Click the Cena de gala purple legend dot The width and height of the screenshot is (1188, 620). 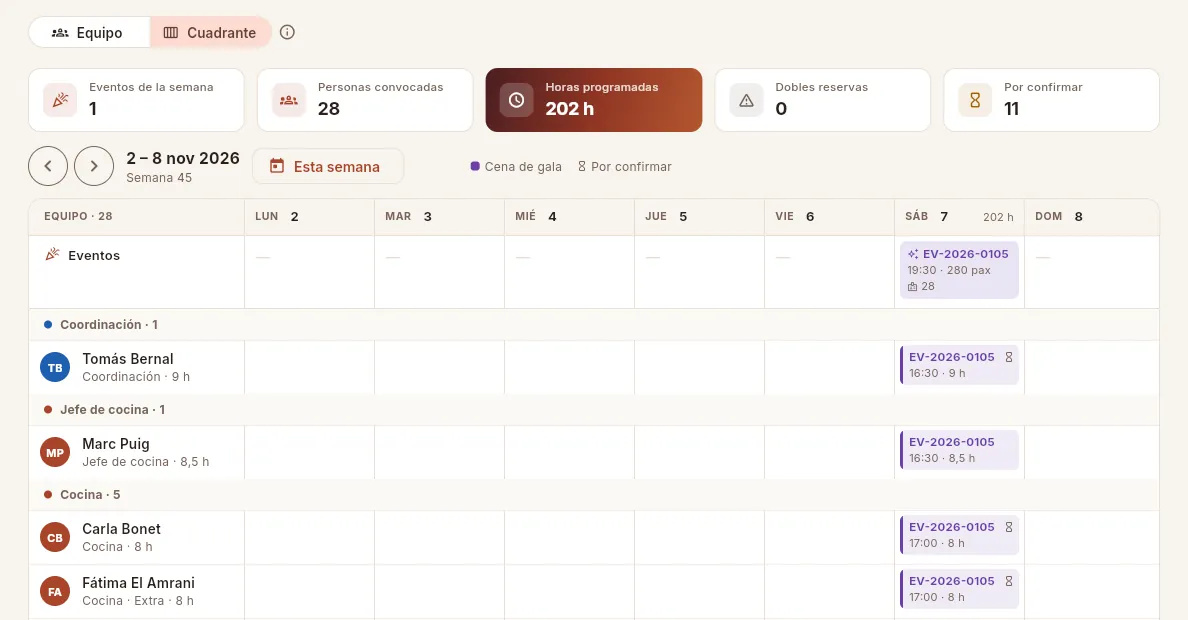pos(475,166)
